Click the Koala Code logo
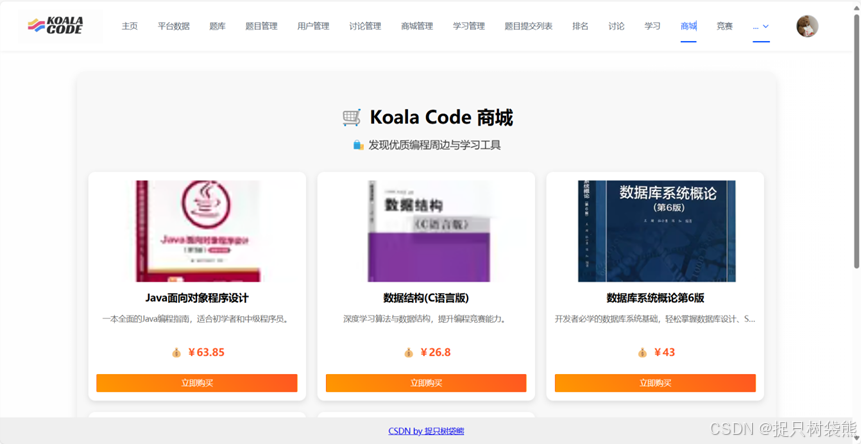This screenshot has width=861, height=444. 56,26
